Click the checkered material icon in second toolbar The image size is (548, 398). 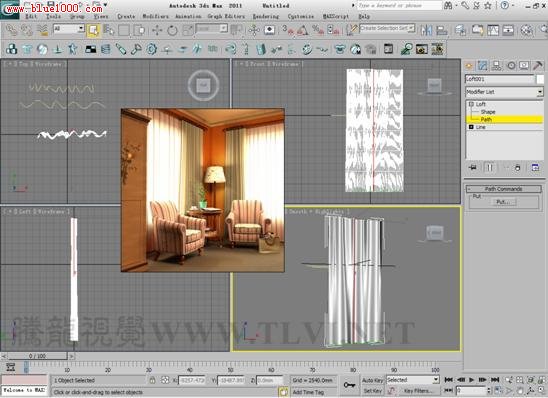point(91,49)
